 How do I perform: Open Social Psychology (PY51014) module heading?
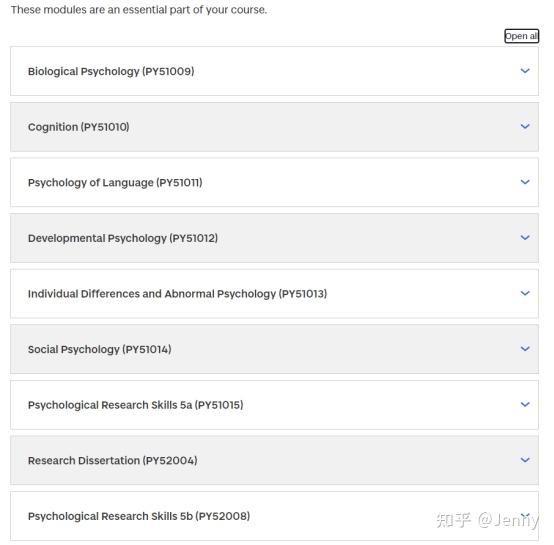click(x=100, y=349)
